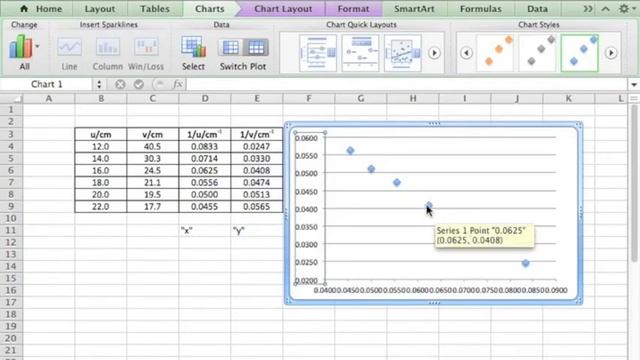The height and width of the screenshot is (360, 640).
Task: Open the Tables ribbon tab
Action: (x=155, y=9)
